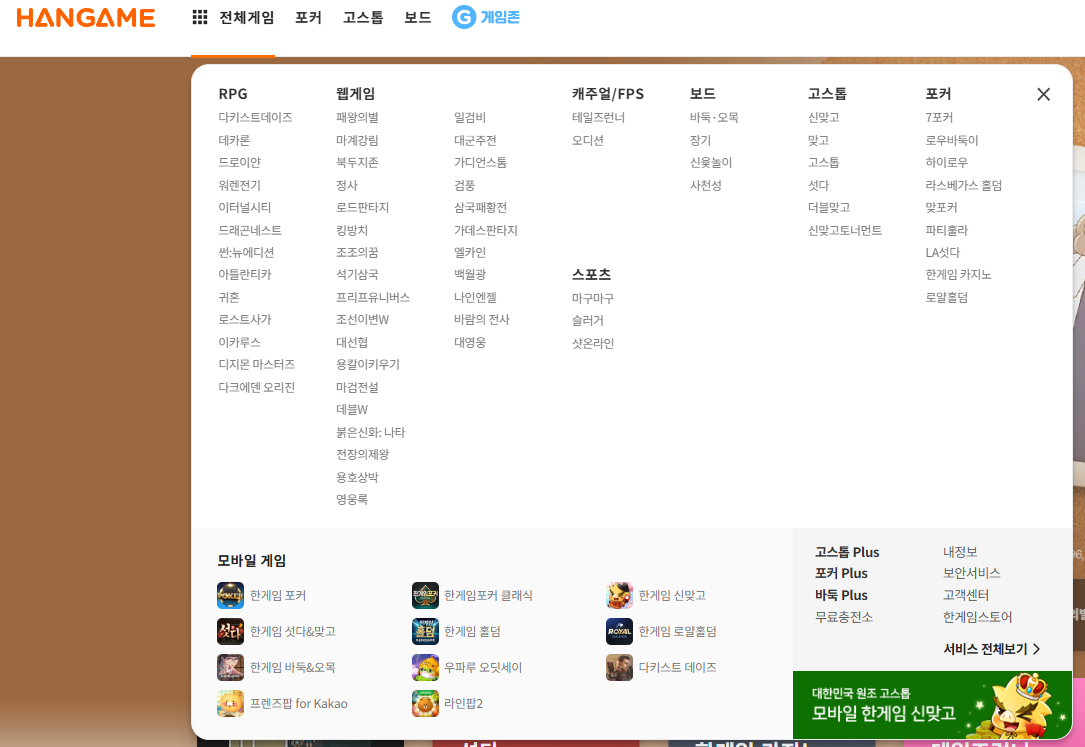This screenshot has height=747, width=1085.
Task: Select 조선이변W web game
Action: [x=363, y=320]
